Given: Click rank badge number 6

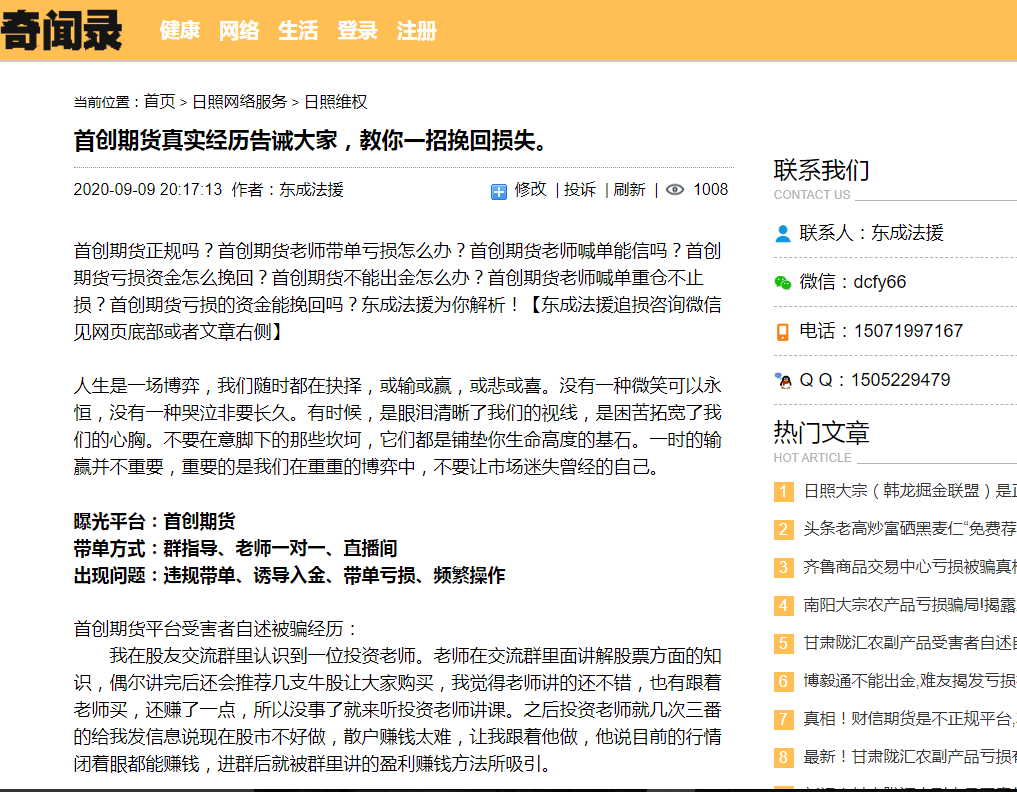Looking at the screenshot, I should point(784,682).
